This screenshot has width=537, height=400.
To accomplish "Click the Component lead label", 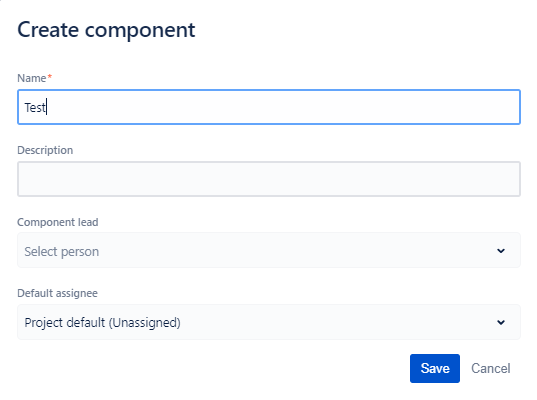I will (58, 222).
